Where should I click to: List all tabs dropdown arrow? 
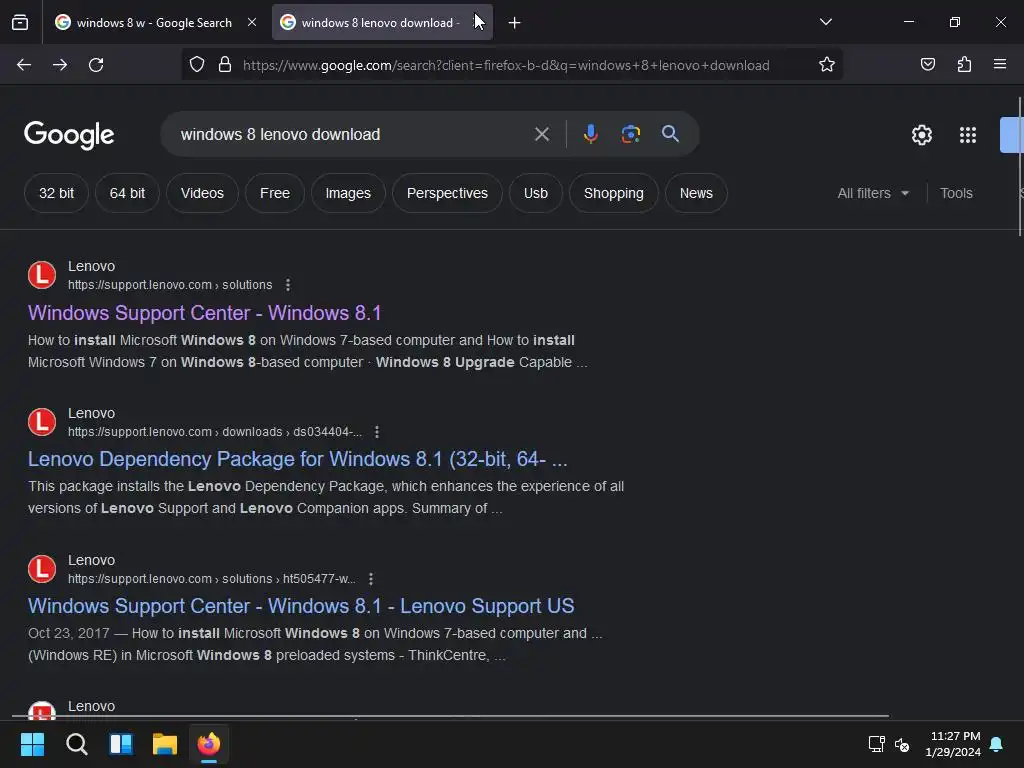pyautogui.click(x=825, y=22)
